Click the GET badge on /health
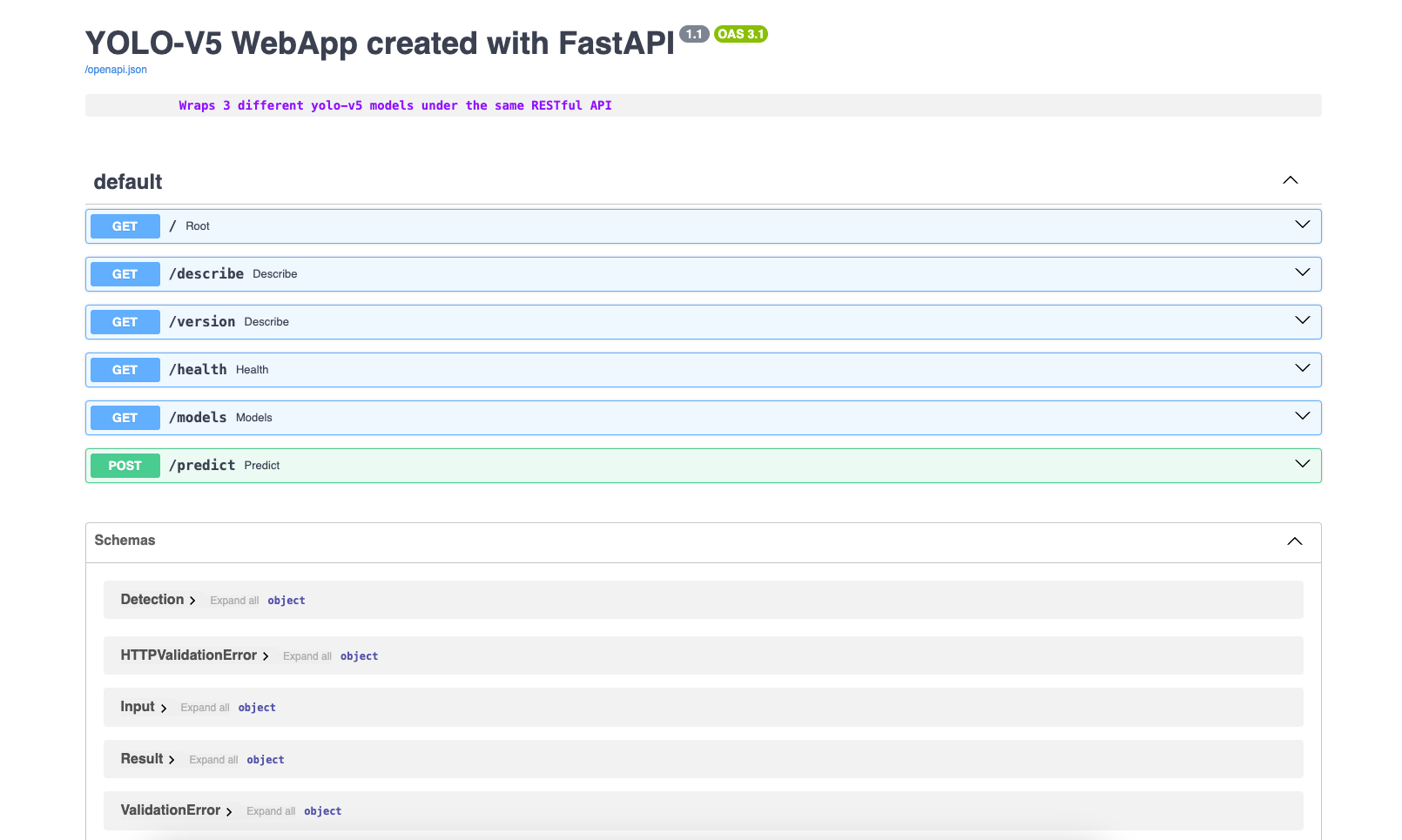This screenshot has width=1402, height=840. 125,369
